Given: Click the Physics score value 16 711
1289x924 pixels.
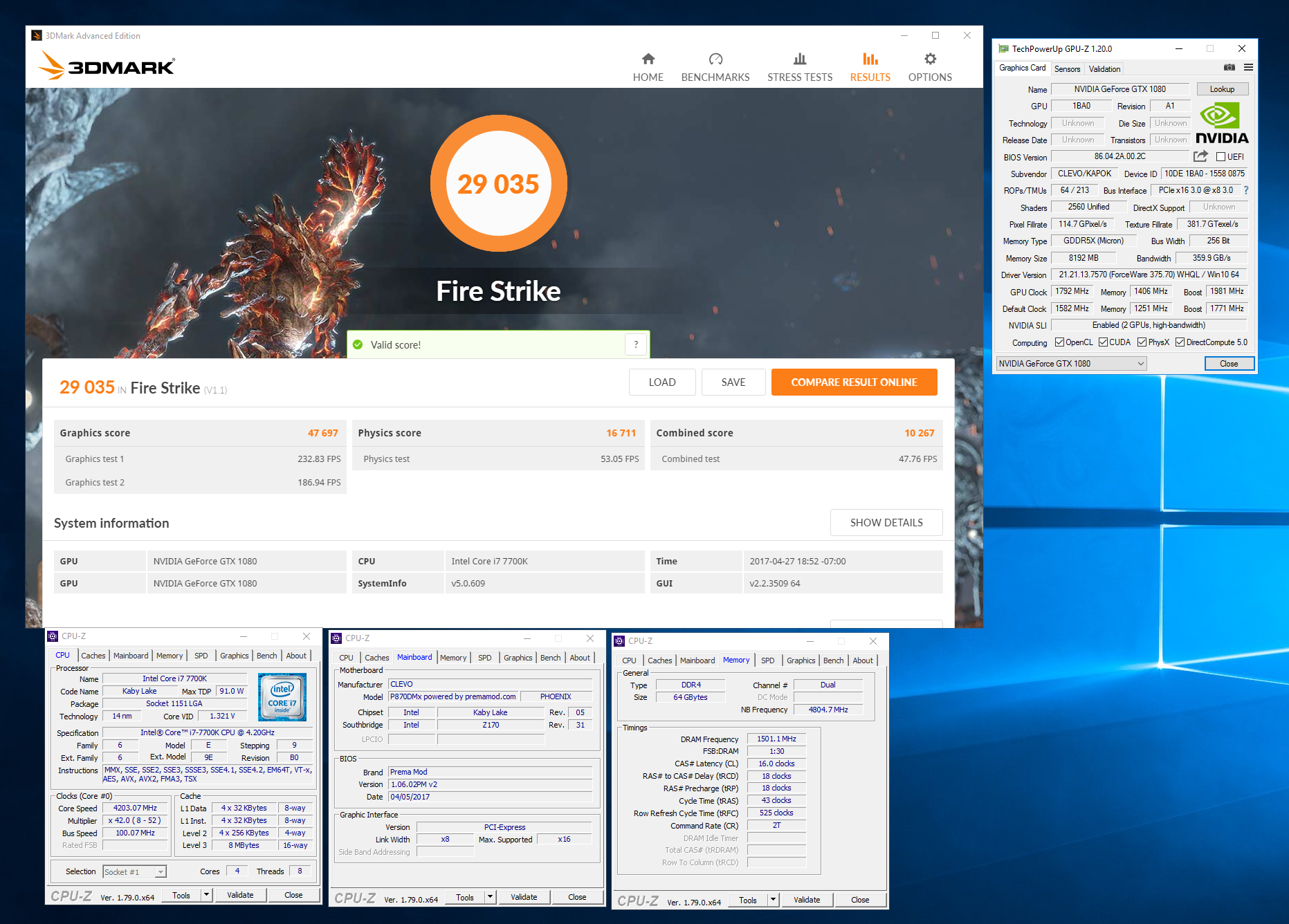Looking at the screenshot, I should [x=621, y=433].
